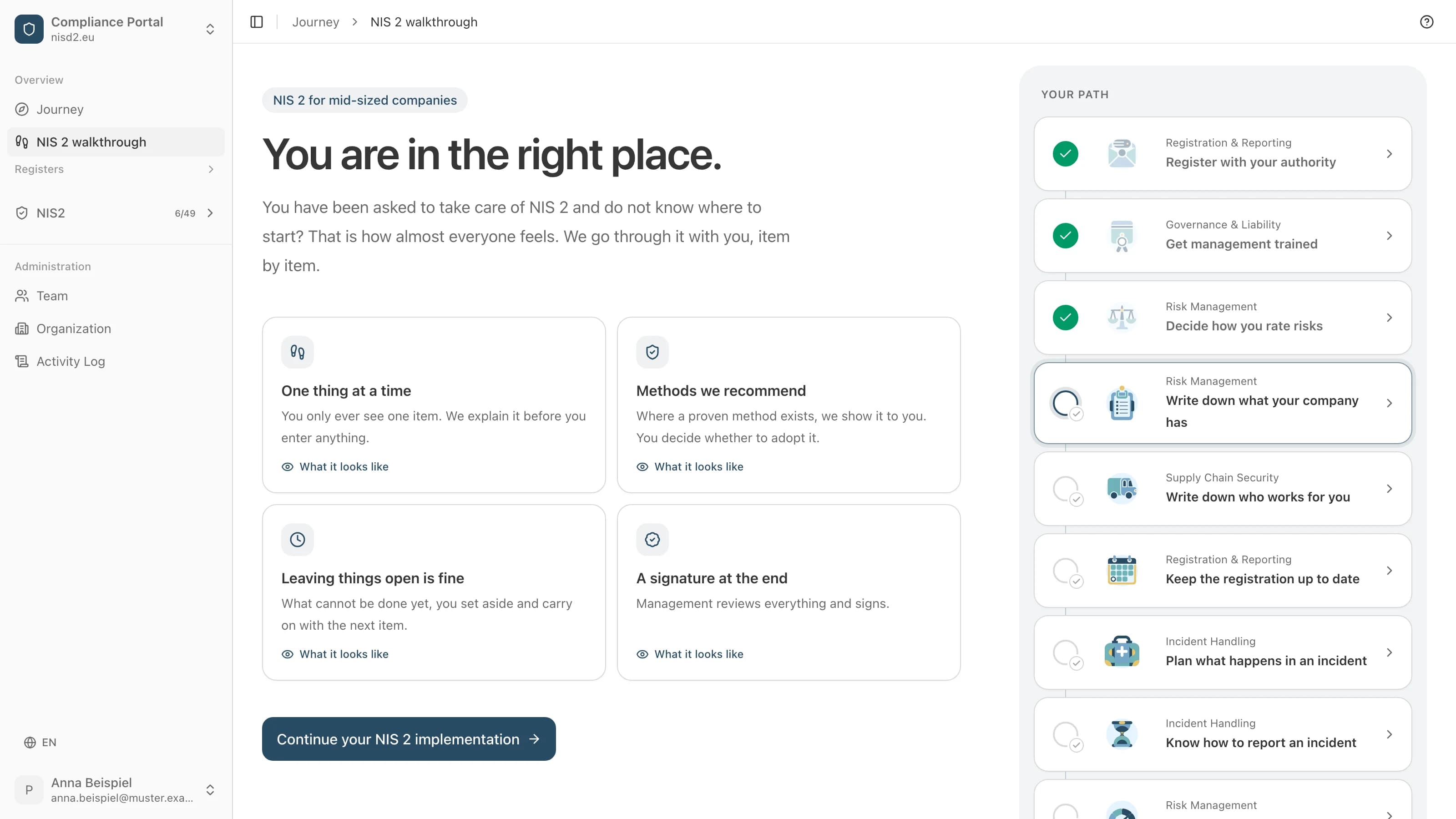Open the Team page
This screenshot has height=819, width=1456.
click(116, 296)
